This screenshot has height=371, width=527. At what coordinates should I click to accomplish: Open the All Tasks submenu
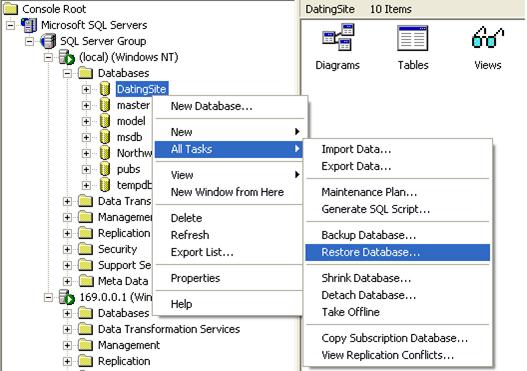(229, 149)
